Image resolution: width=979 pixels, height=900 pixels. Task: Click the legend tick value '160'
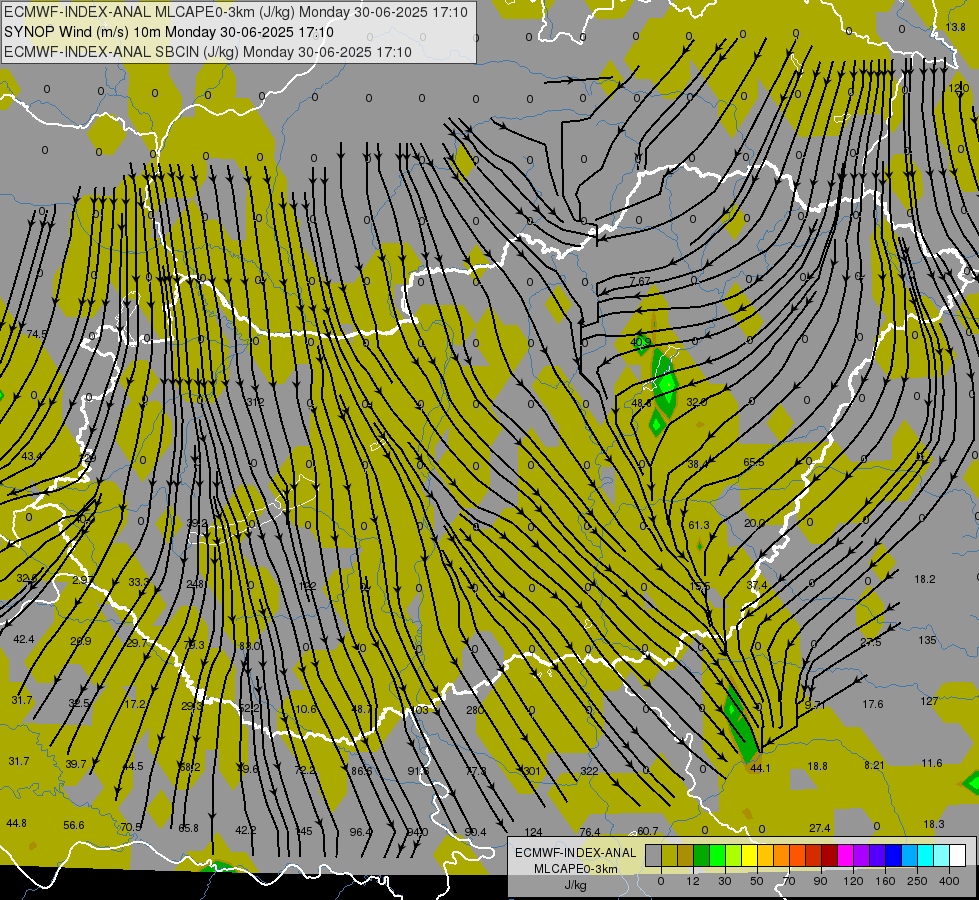point(885,881)
